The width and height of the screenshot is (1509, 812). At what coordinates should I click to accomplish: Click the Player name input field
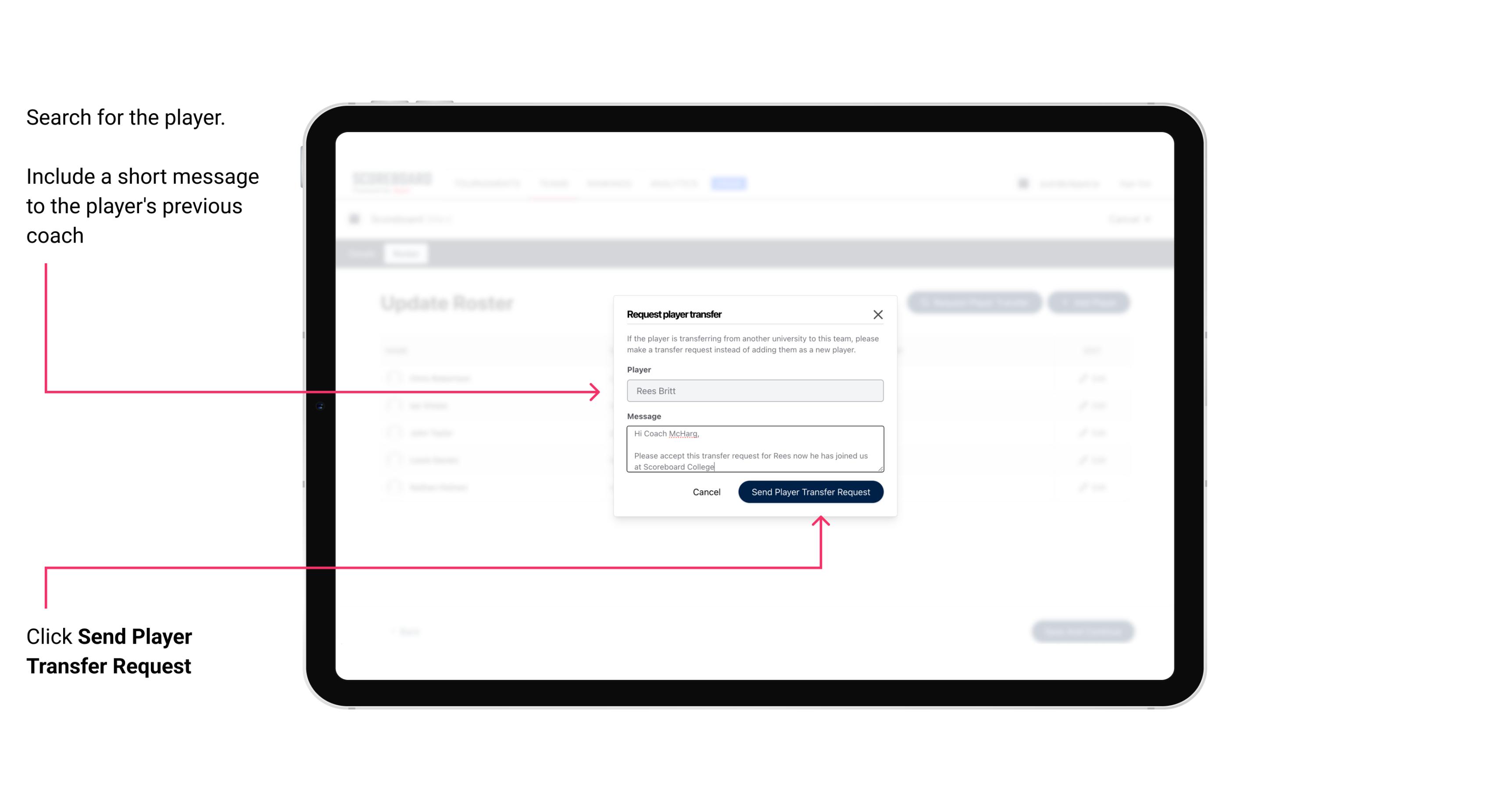coord(754,391)
